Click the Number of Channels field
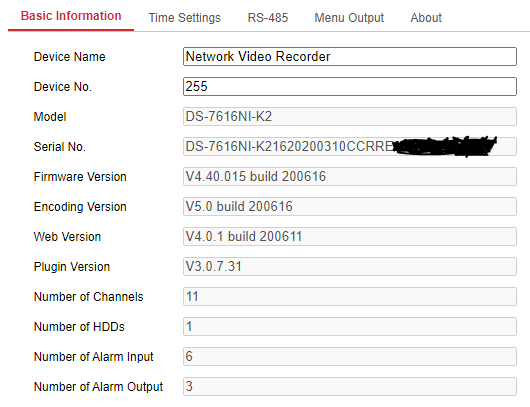Viewport: 530px width, 407px height. click(350, 296)
